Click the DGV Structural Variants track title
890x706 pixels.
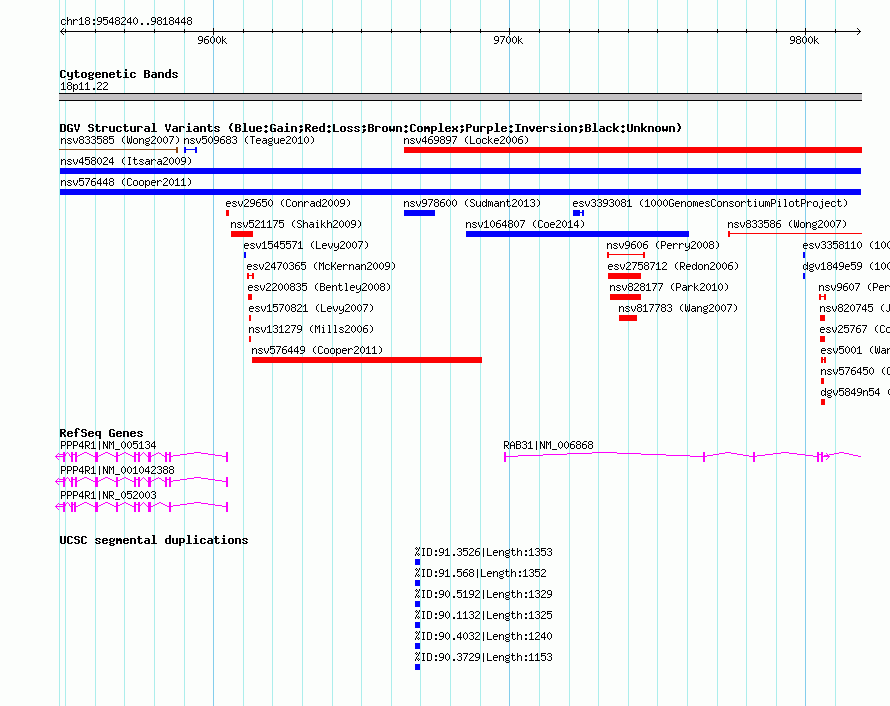click(371, 128)
